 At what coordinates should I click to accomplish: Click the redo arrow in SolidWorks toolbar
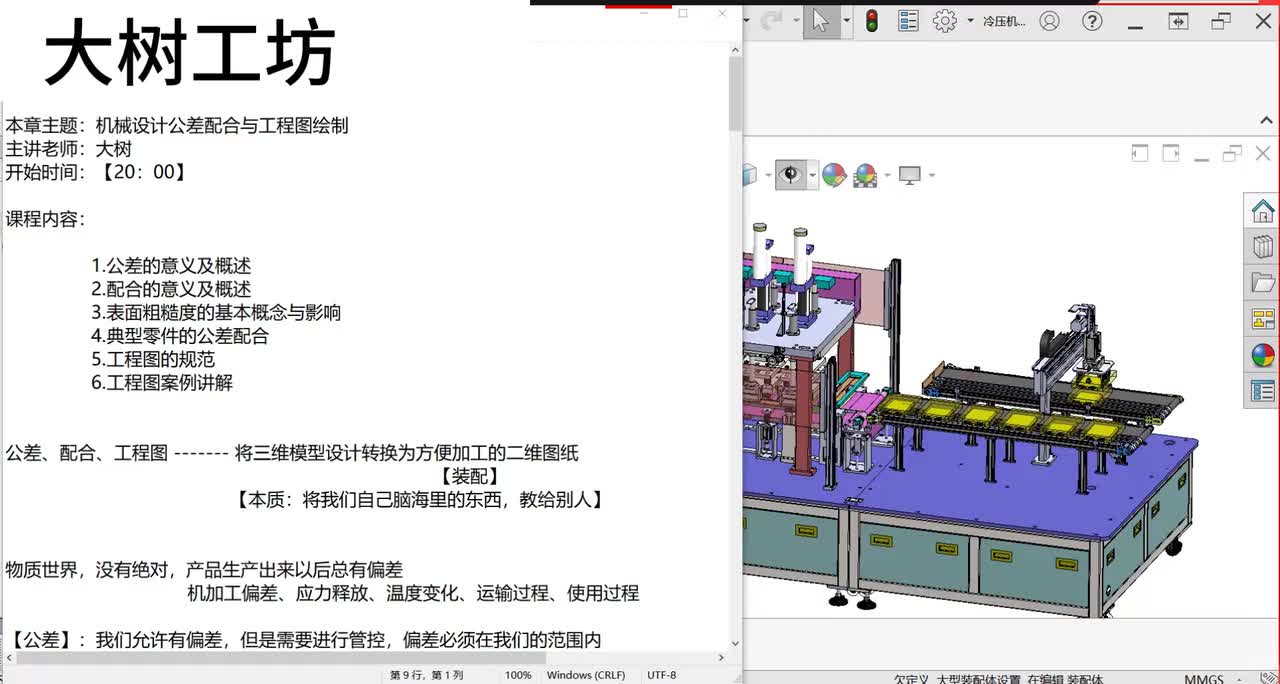coord(772,20)
